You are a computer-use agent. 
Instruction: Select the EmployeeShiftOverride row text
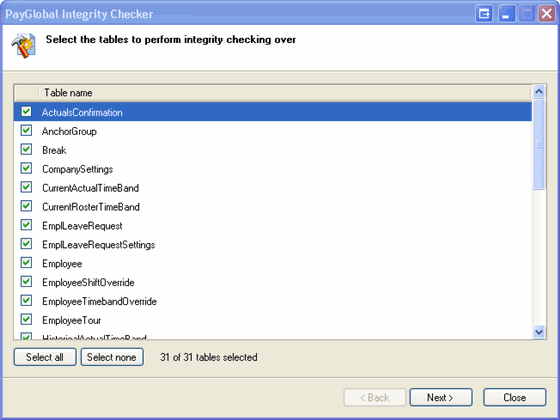pos(88,283)
